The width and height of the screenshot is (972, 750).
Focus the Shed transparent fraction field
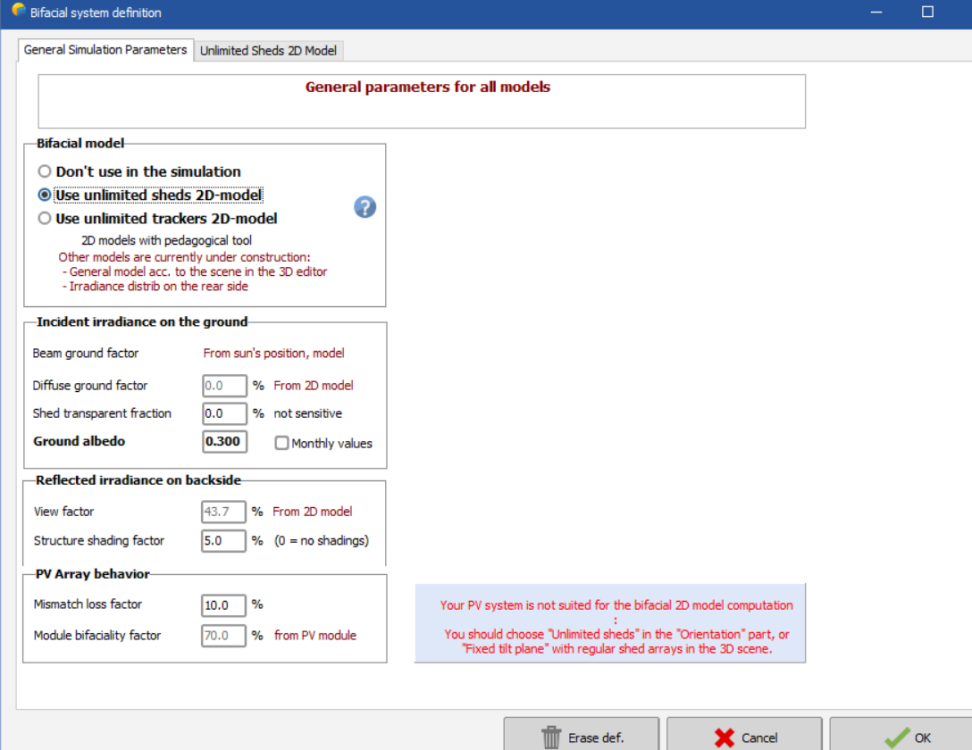coord(224,413)
